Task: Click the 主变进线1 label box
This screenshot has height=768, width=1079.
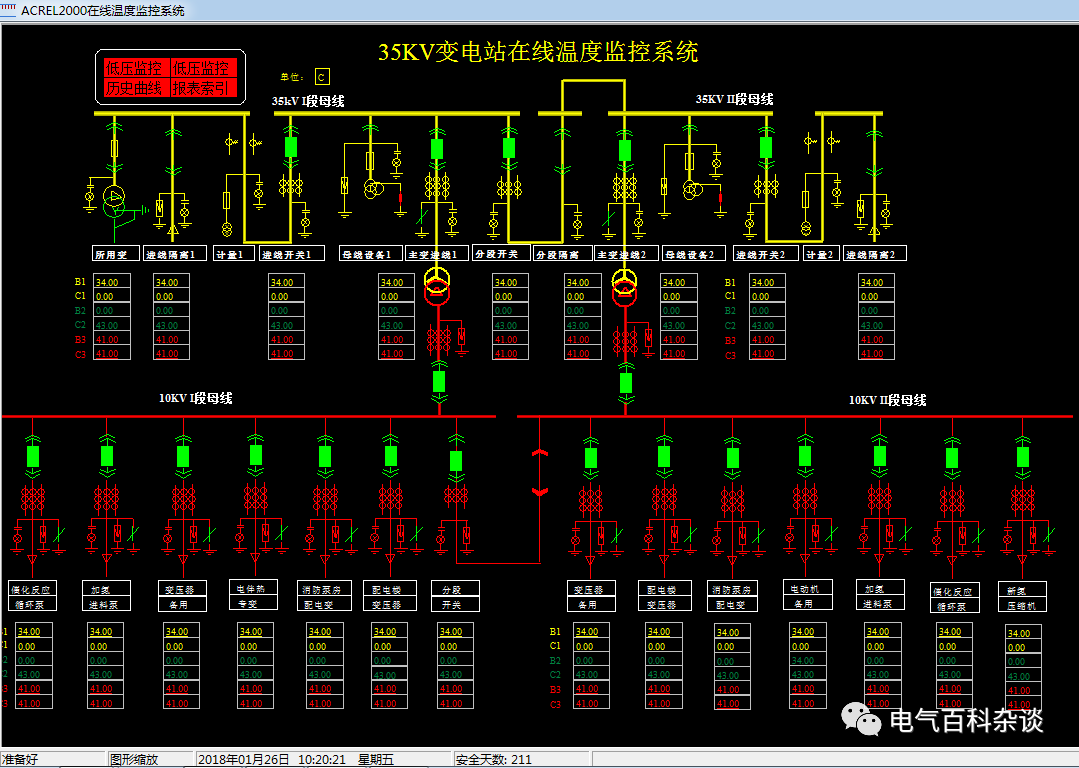Action: (437, 253)
